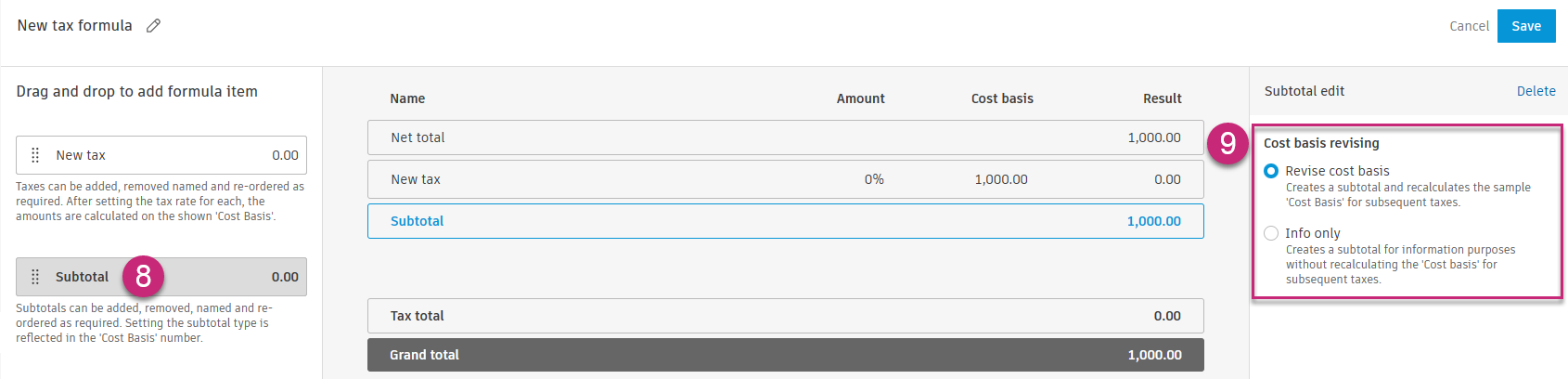Select the Revise cost basis radio option
Image resolution: width=1568 pixels, height=379 pixels.
[x=1271, y=171]
